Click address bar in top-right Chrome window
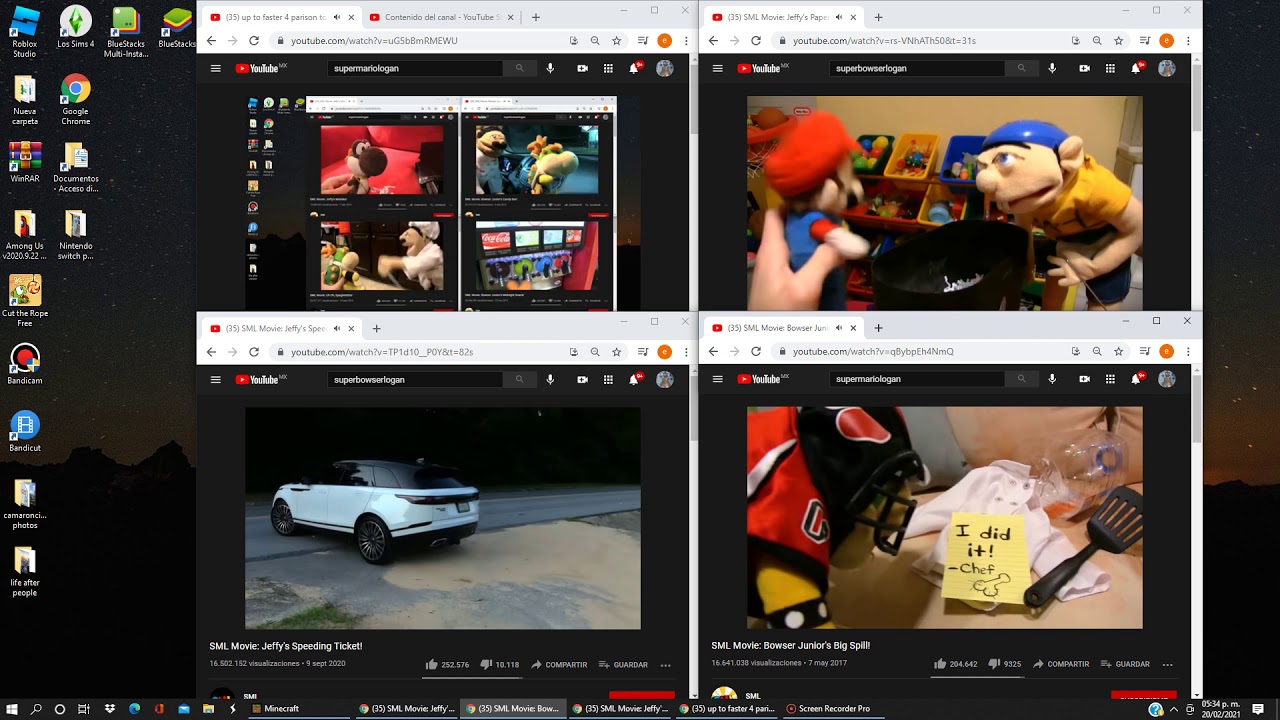Image resolution: width=1280 pixels, height=720 pixels. pos(920,41)
